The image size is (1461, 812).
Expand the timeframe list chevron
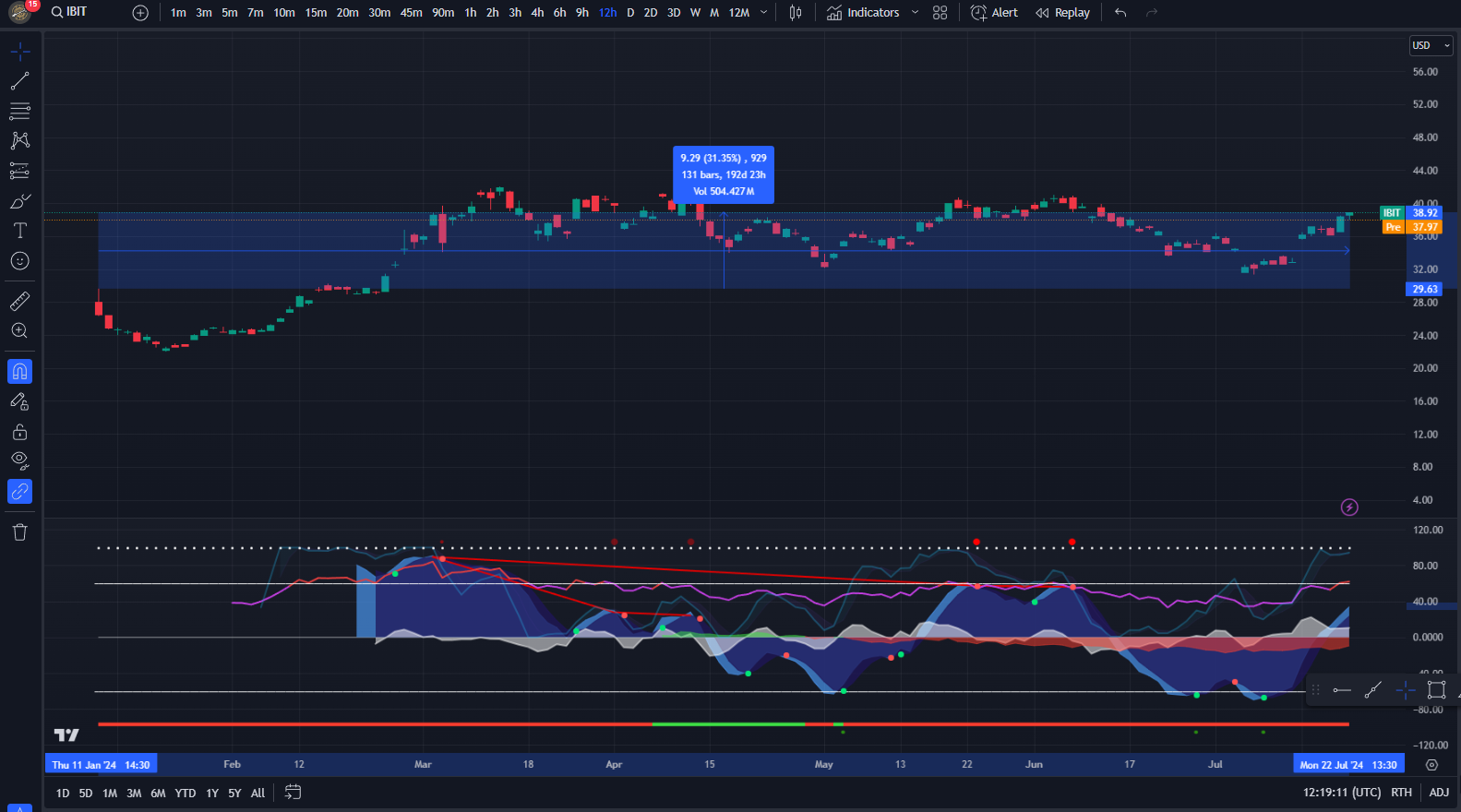pos(763,13)
